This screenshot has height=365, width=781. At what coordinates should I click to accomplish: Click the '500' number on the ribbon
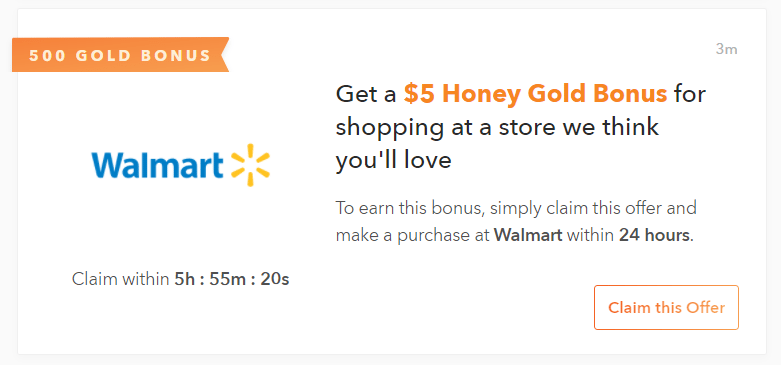point(48,55)
